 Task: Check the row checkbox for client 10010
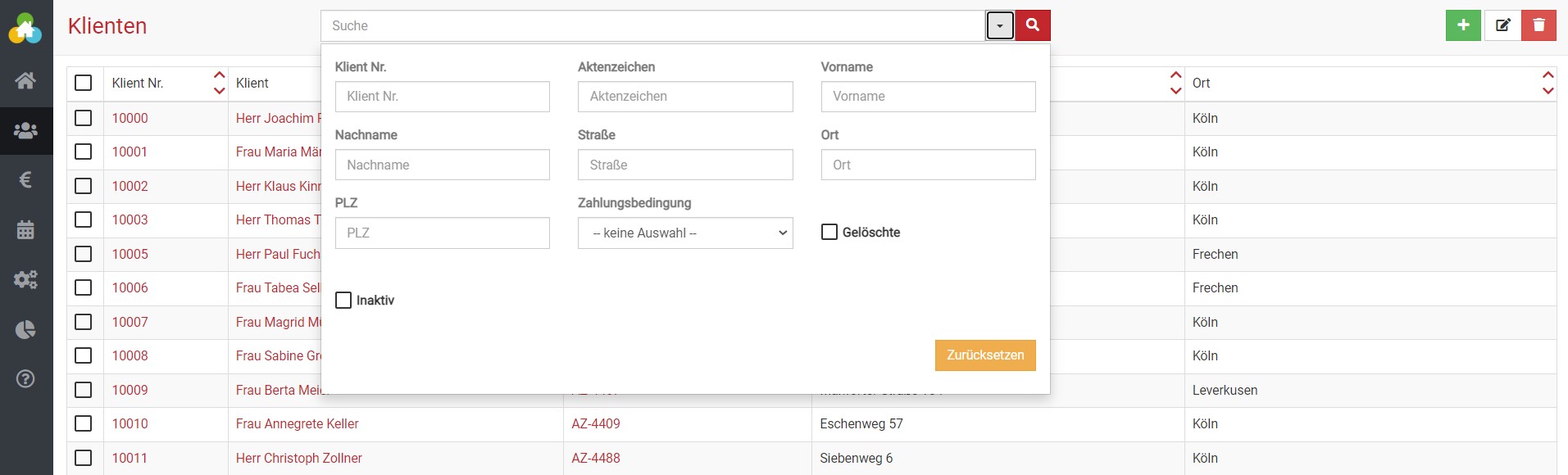click(x=84, y=423)
